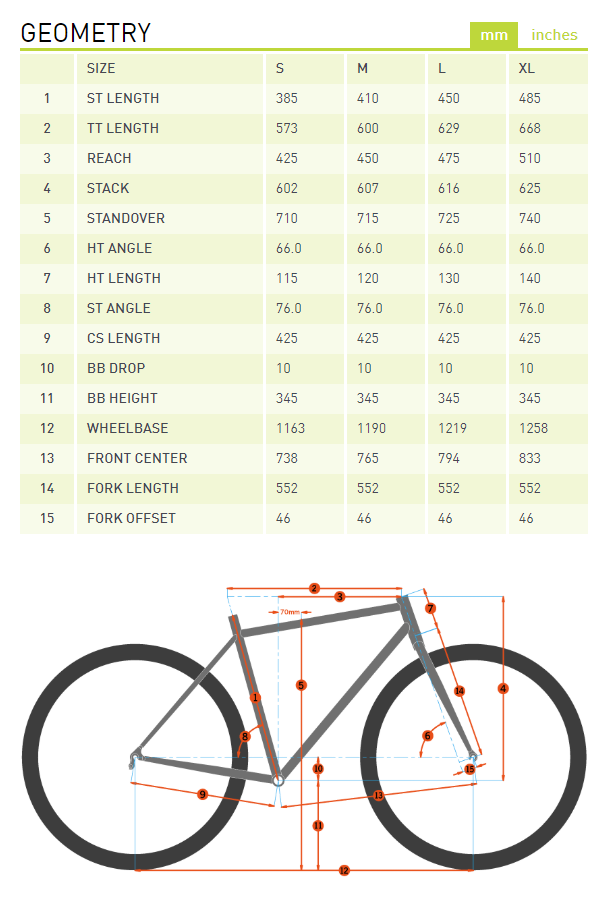Image resolution: width=602 pixels, height=900 pixels.
Task: Click the STANDOVER row label
Action: tap(126, 218)
